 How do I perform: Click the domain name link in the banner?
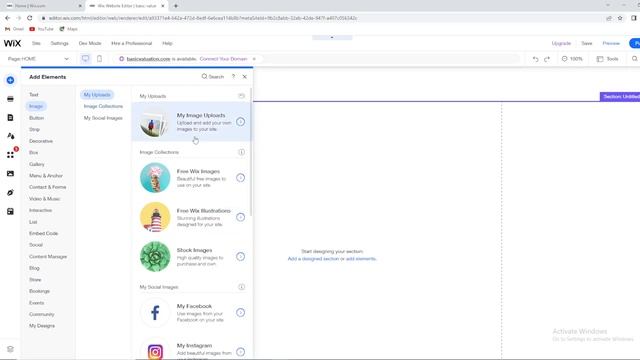click(148, 59)
